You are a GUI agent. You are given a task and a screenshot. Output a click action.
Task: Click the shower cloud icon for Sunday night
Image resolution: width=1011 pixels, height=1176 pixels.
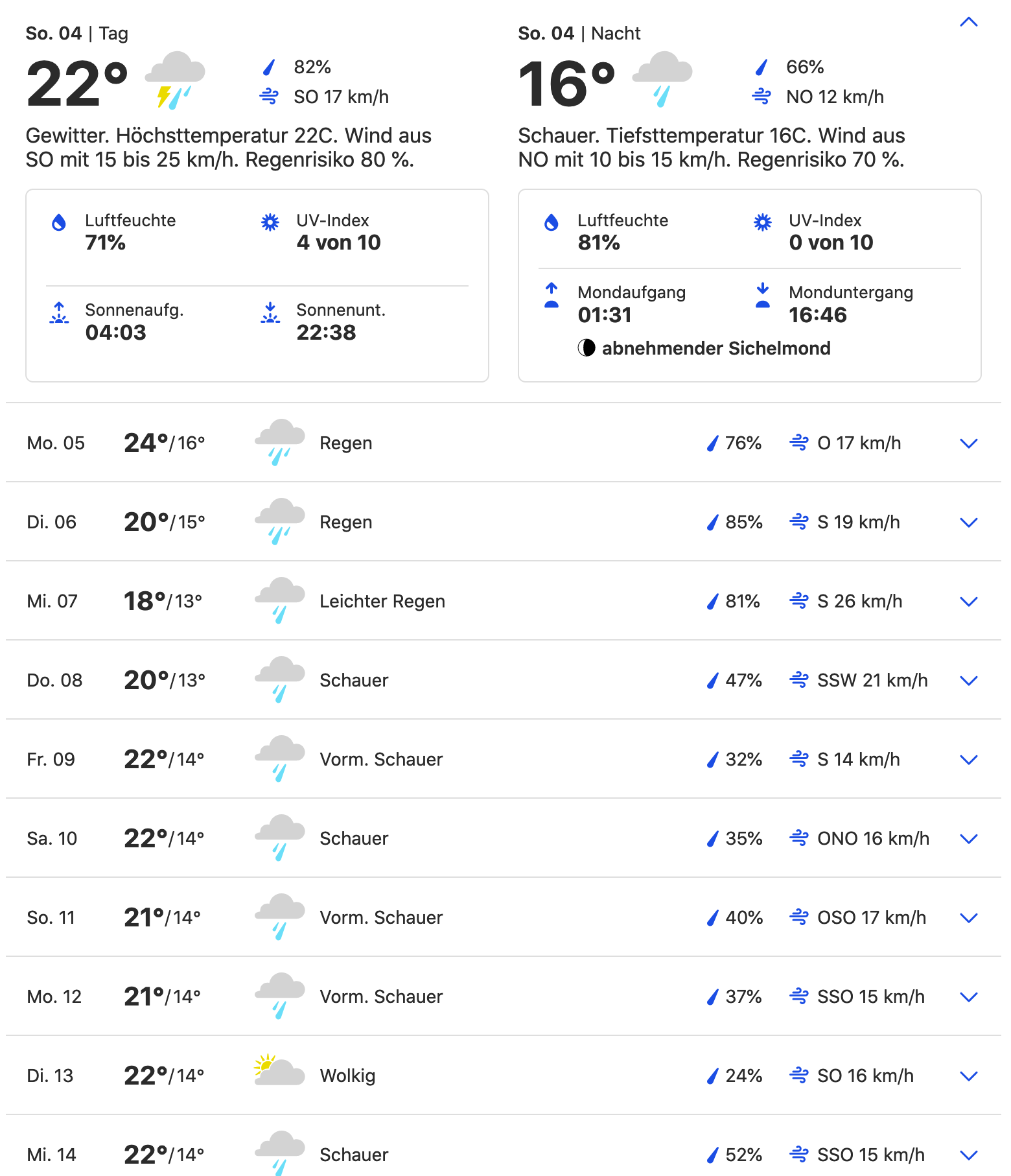tap(662, 78)
